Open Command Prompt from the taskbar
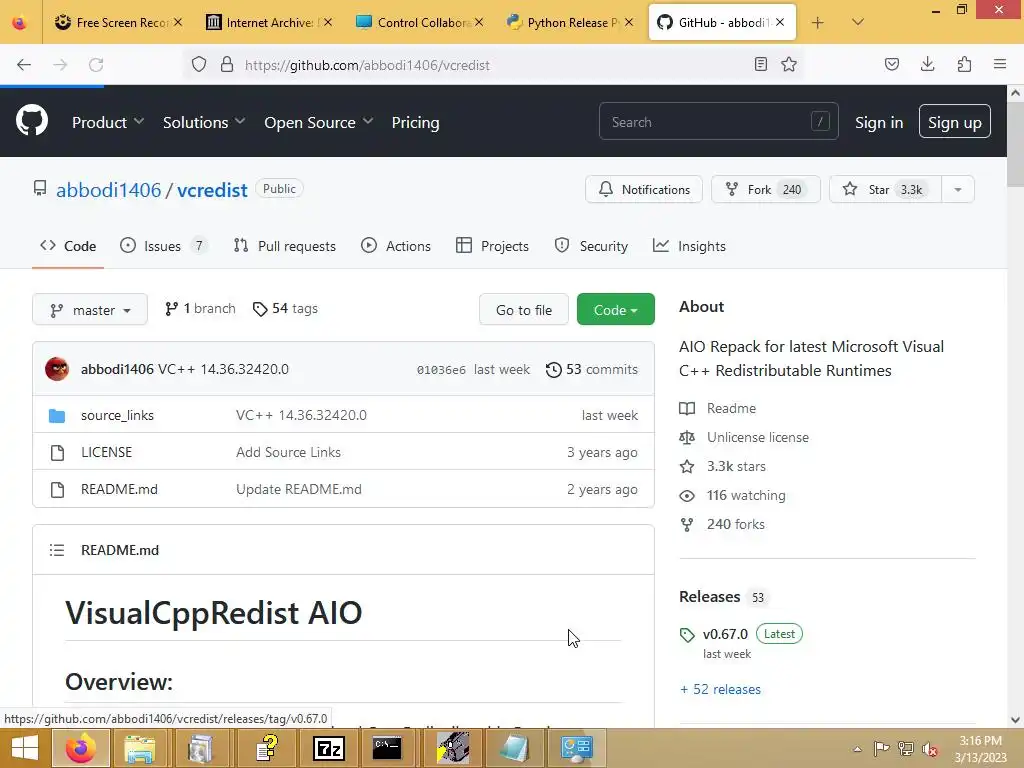Screen dimensions: 1024x768 click(387, 748)
